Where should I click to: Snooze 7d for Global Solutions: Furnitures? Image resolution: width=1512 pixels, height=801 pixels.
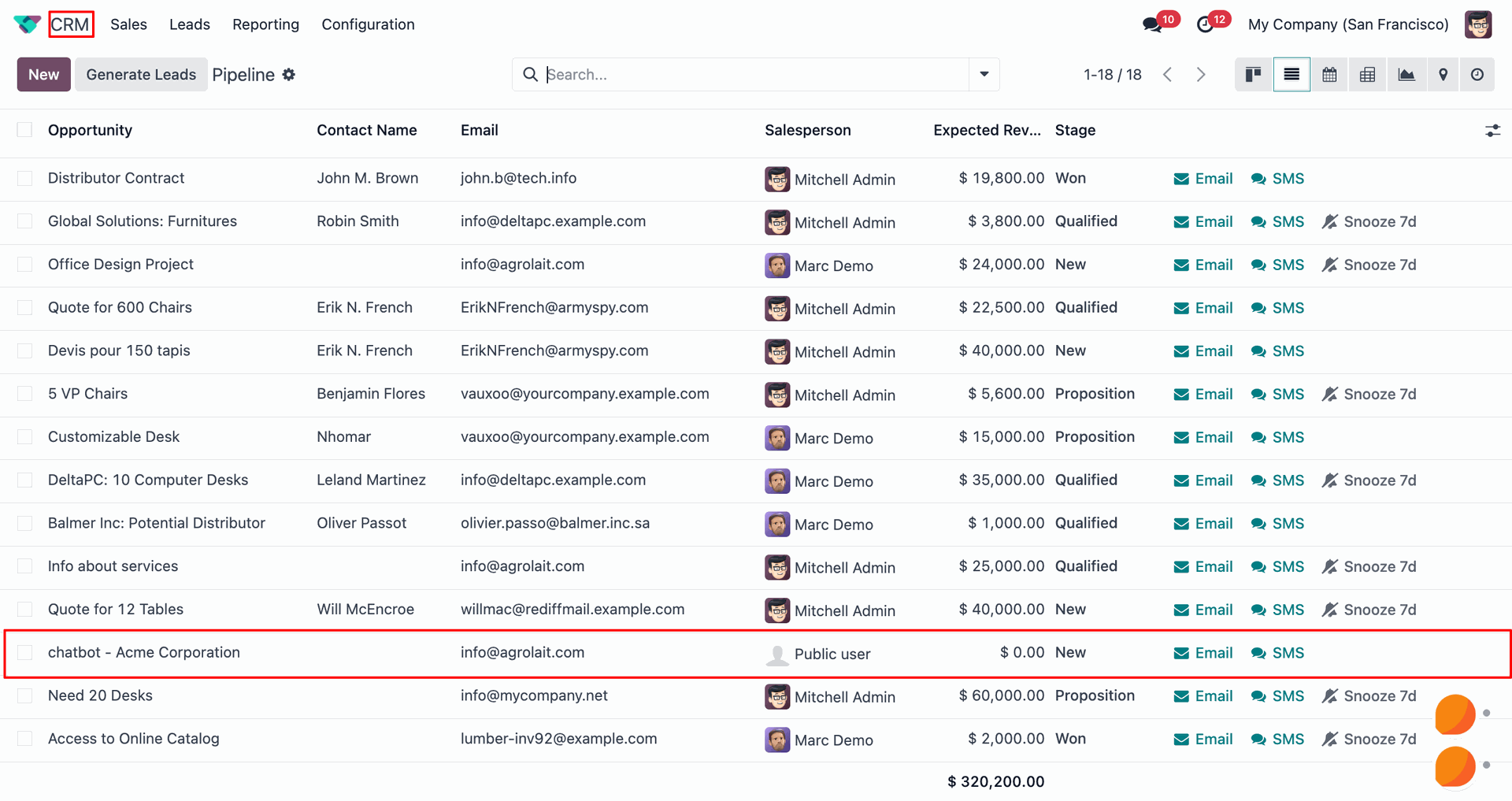click(1369, 222)
